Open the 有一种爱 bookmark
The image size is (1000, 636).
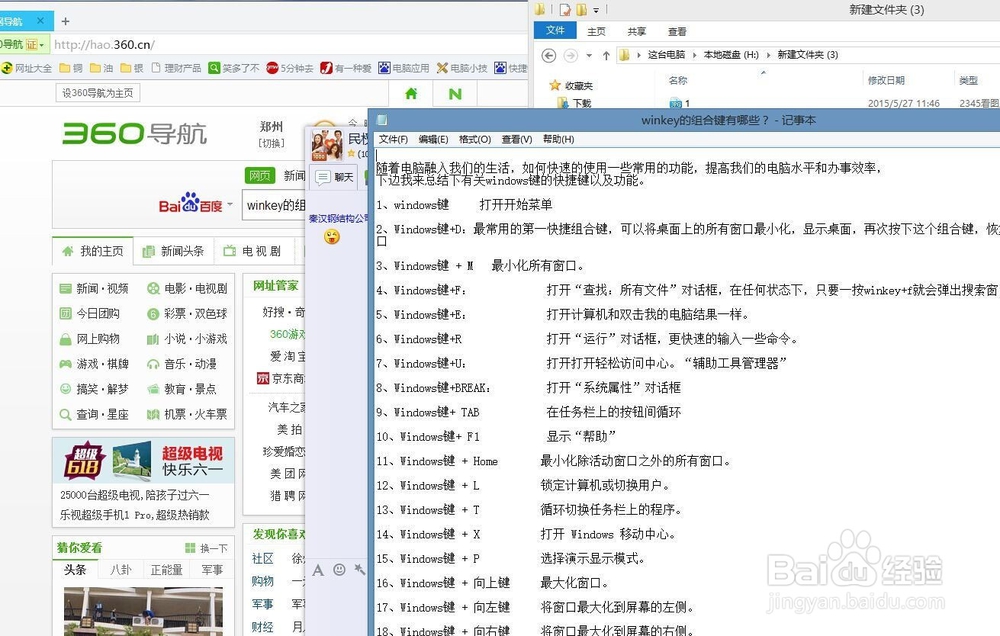point(346,68)
